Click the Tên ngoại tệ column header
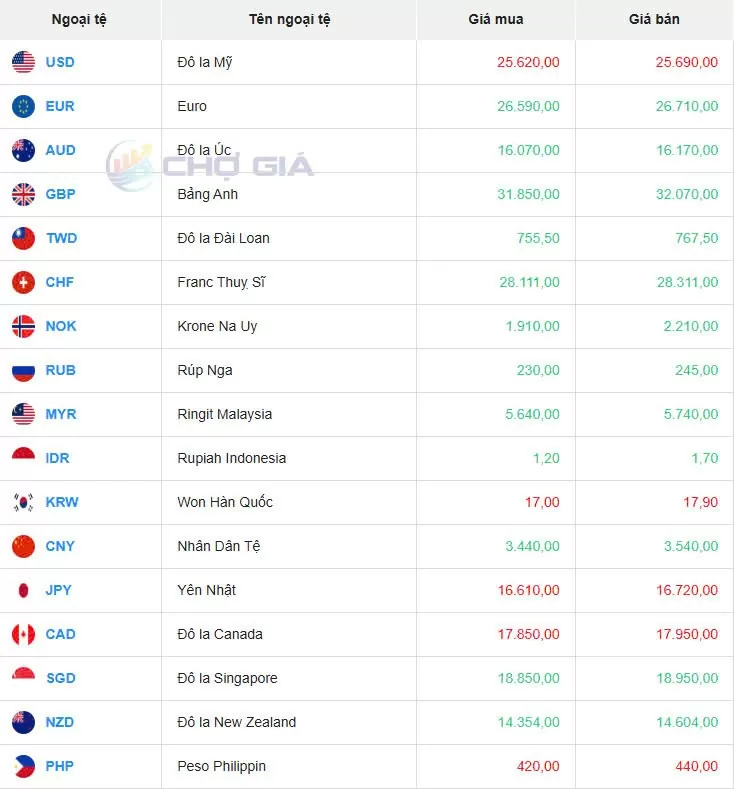The width and height of the screenshot is (734, 789). [289, 19]
